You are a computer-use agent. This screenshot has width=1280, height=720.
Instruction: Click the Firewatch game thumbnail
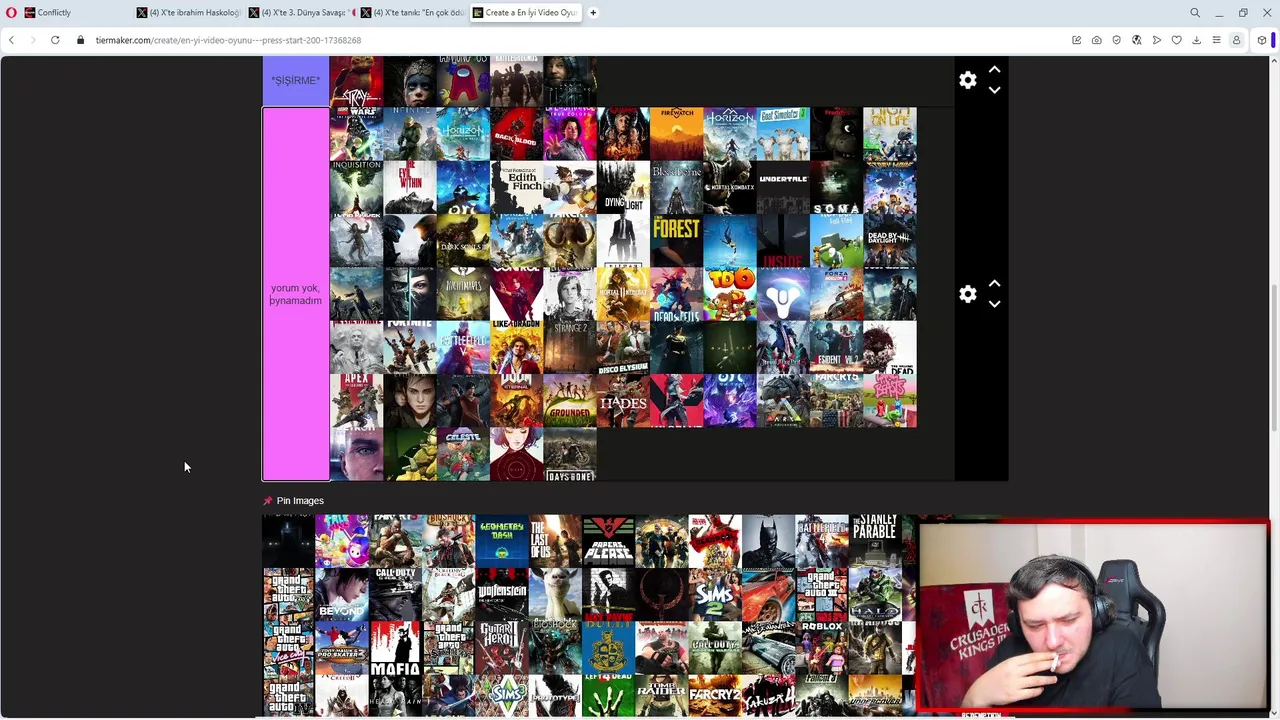point(677,134)
